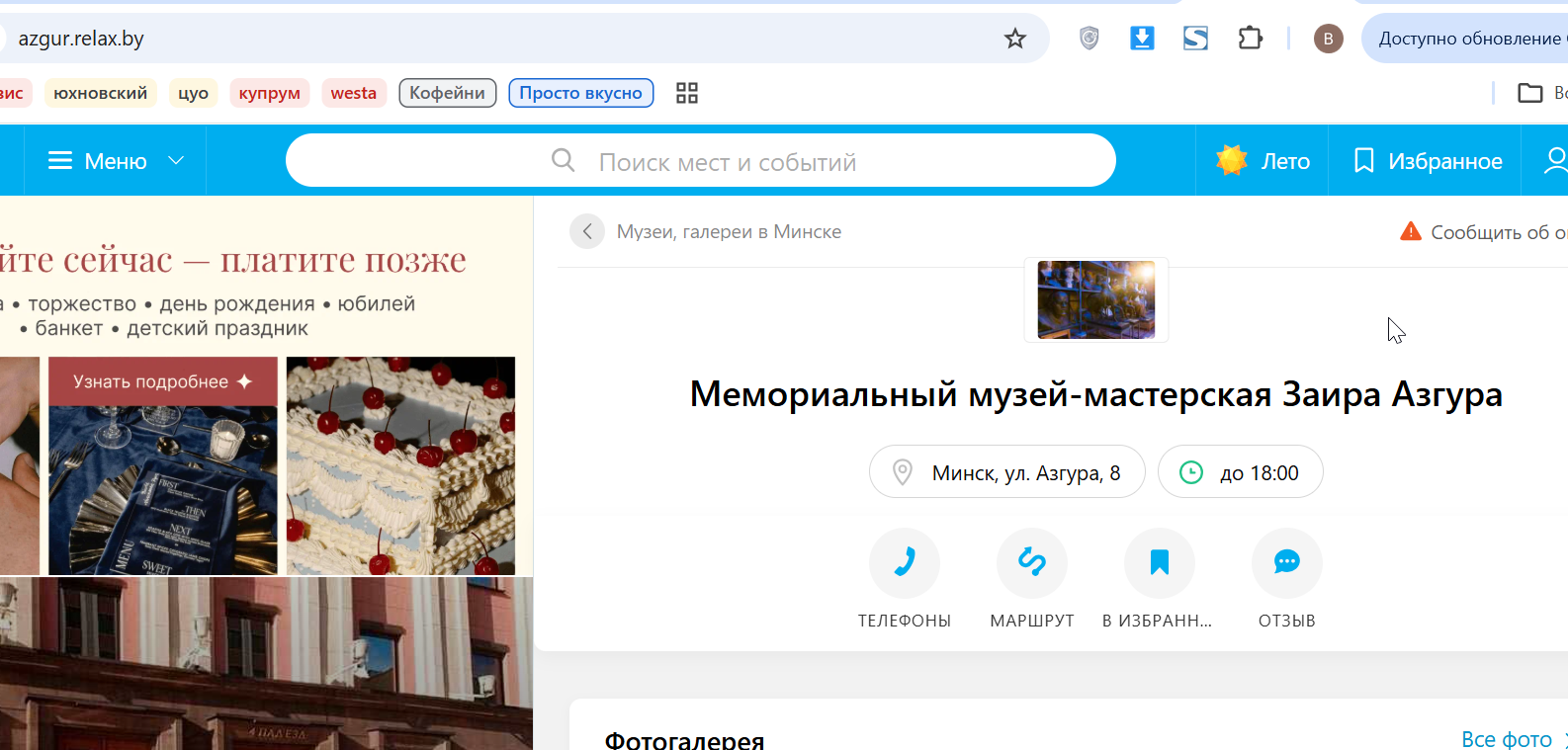Click the orange warning triangle icon
Screen dimensions: 1568x750
1411,231
